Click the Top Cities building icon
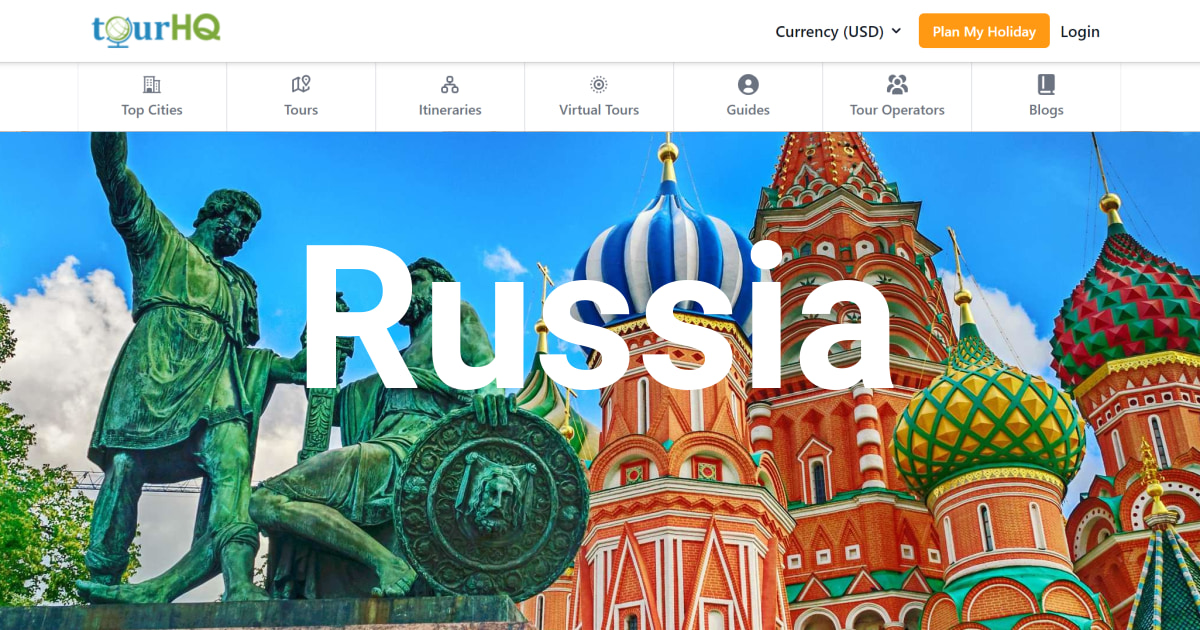The width and height of the screenshot is (1200, 630). 152,84
